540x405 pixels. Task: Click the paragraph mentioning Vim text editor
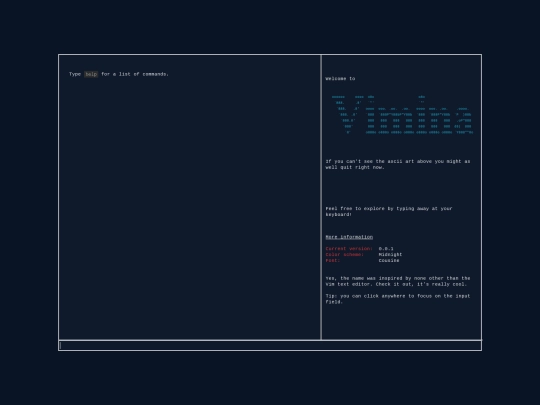pos(398,281)
